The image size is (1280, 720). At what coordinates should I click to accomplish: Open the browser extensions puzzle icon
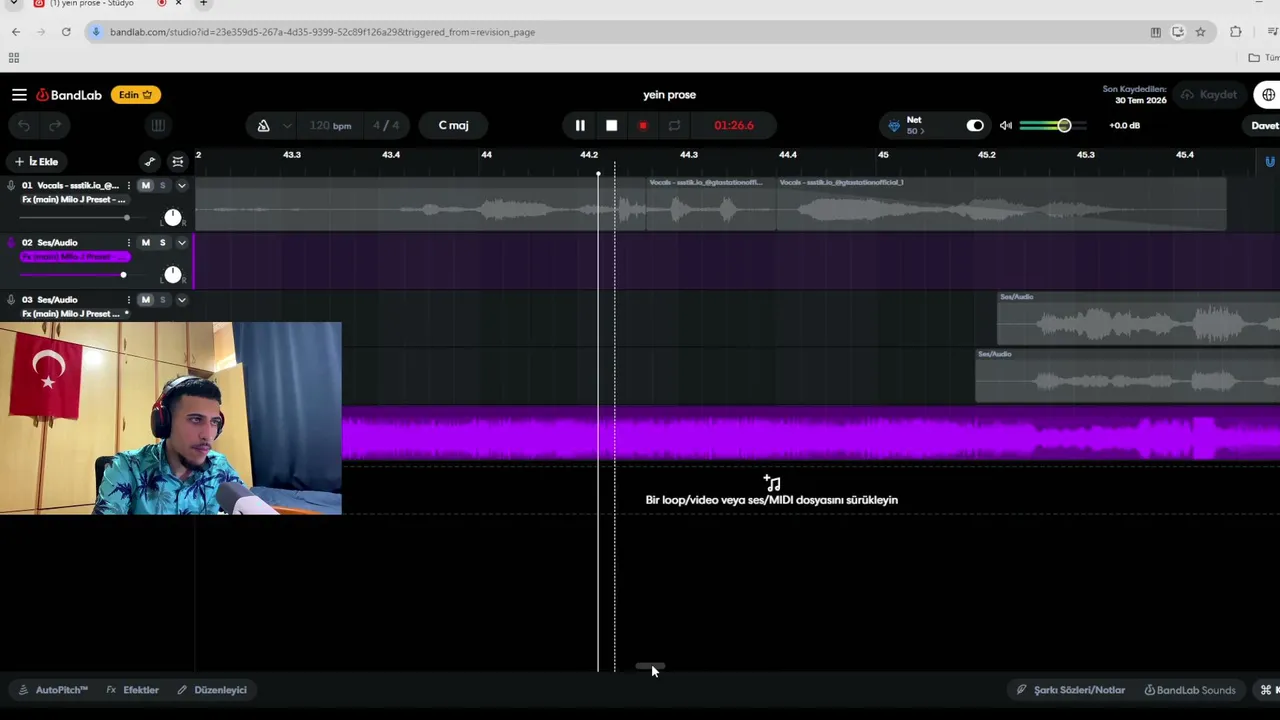1236,32
